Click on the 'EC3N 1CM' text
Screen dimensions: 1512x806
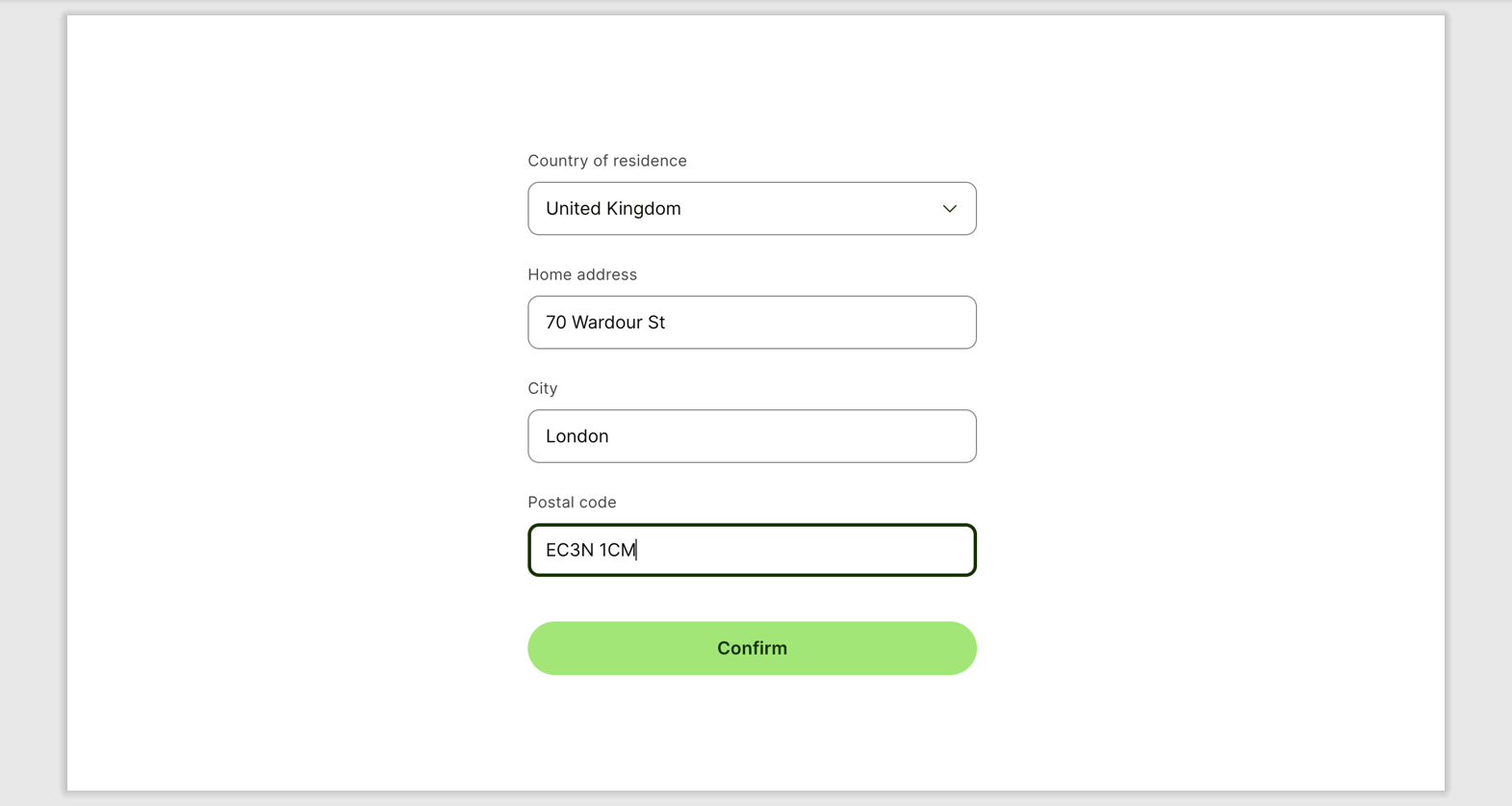coord(590,550)
